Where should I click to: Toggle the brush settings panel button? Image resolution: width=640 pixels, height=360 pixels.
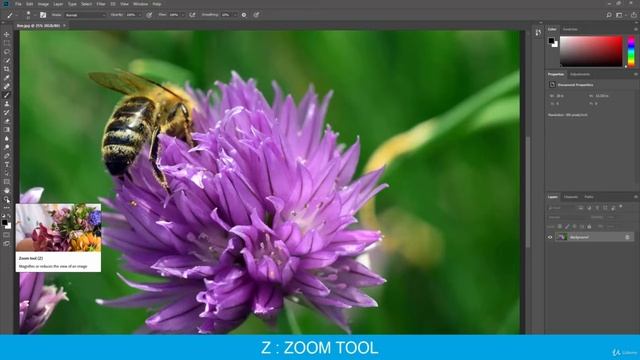click(x=43, y=15)
